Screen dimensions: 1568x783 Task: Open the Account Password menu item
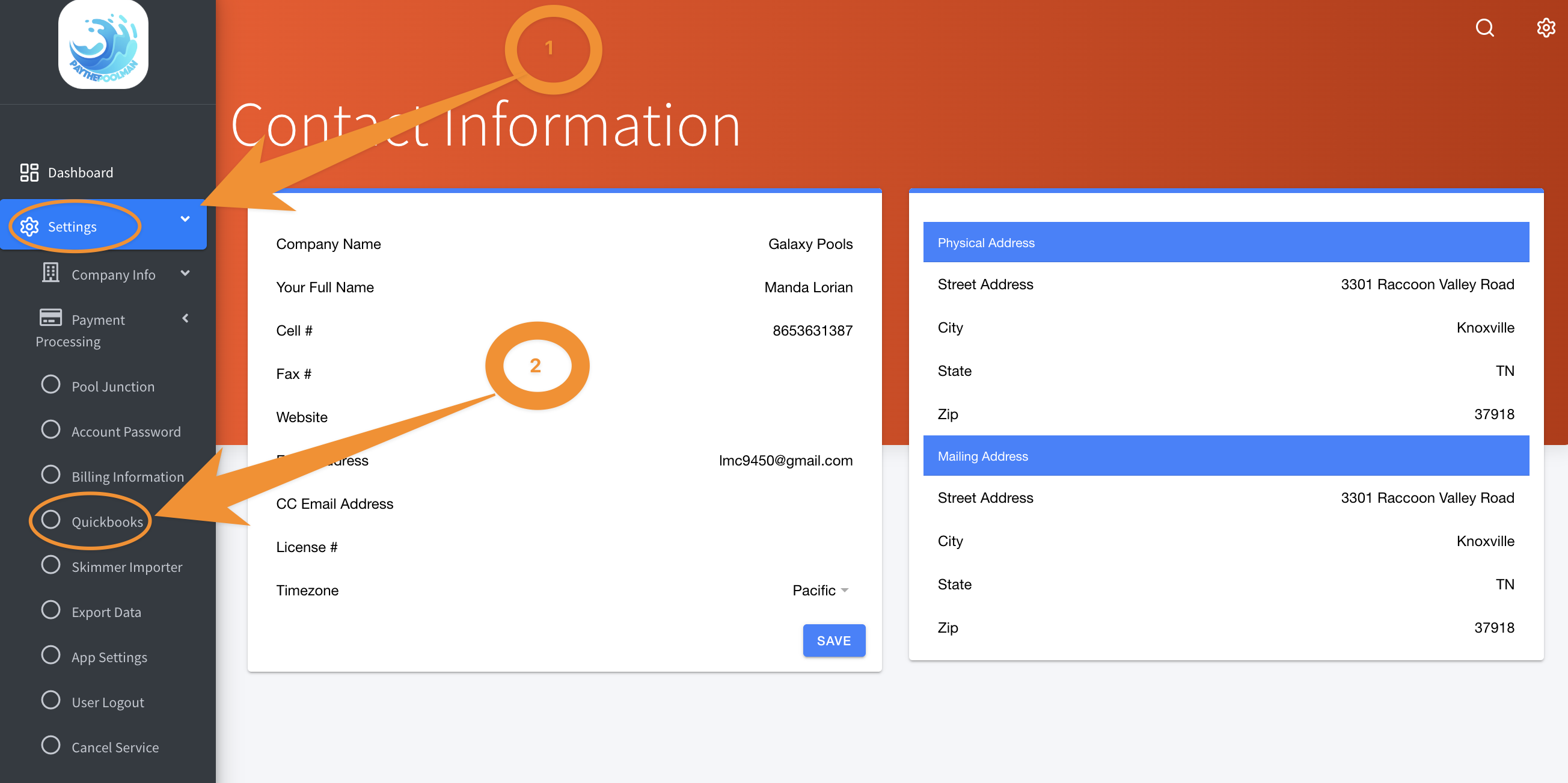pyautogui.click(x=126, y=432)
